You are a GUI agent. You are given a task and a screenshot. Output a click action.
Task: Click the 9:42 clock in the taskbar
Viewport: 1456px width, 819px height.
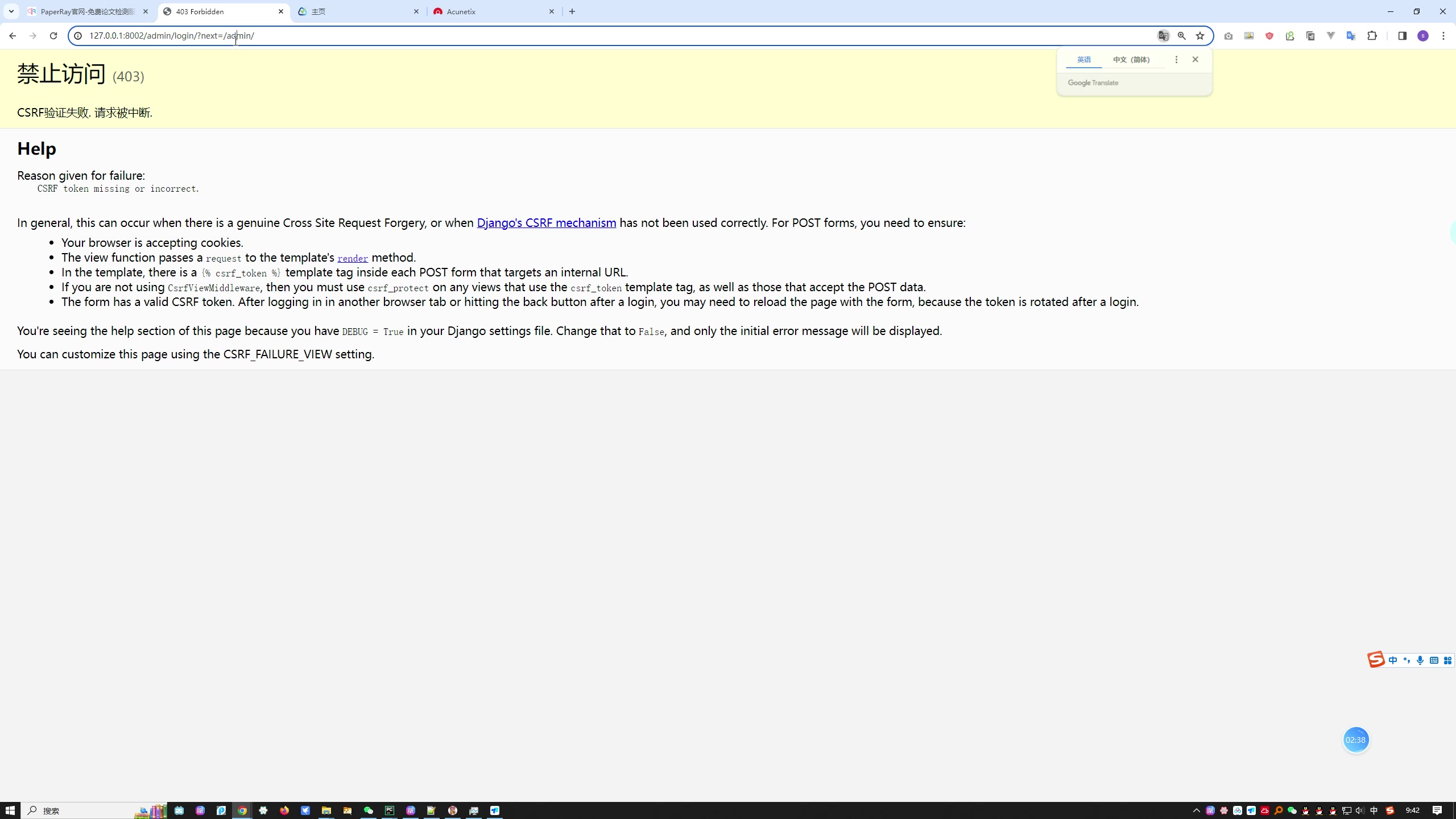1412,810
